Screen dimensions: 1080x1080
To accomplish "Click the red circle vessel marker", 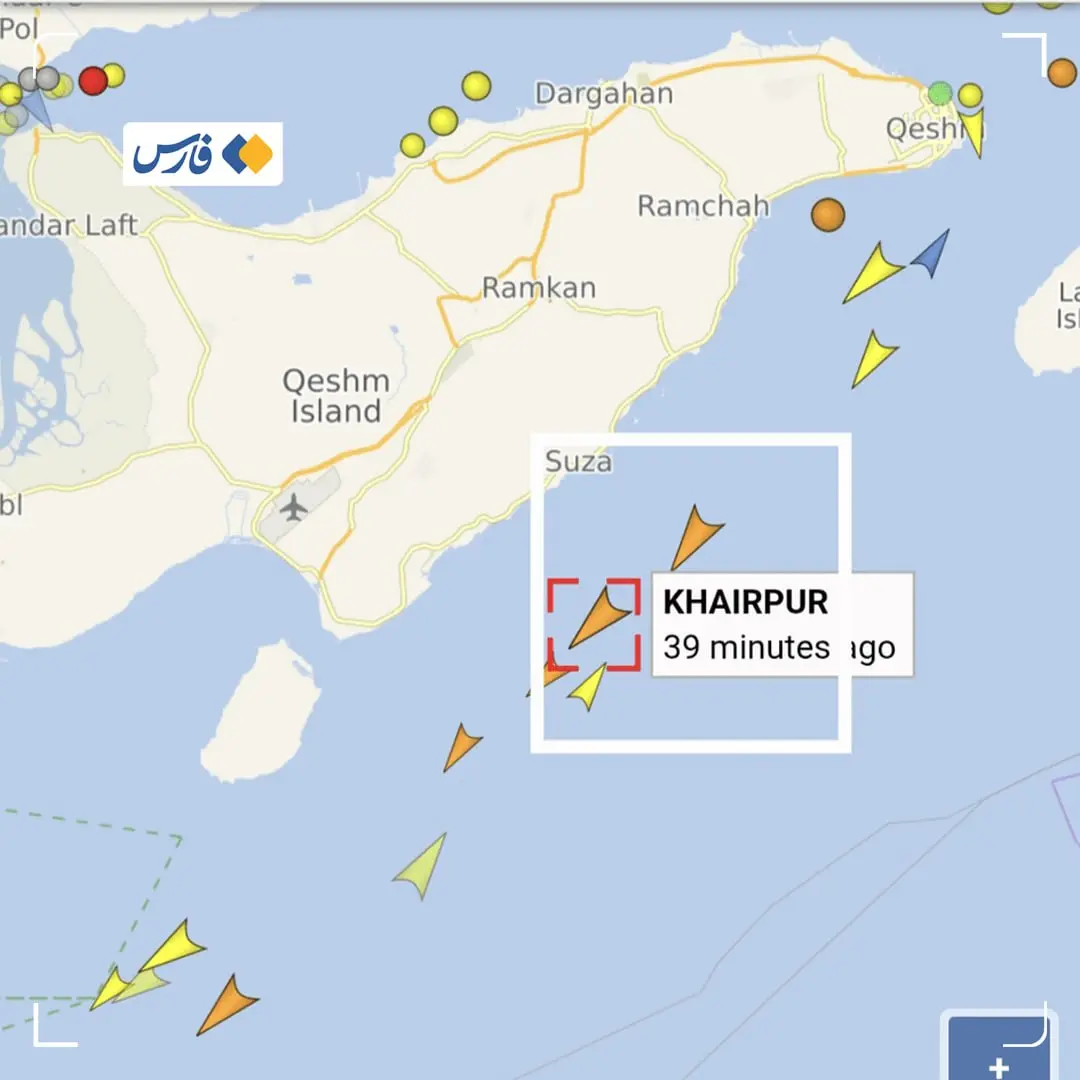I will point(93,81).
